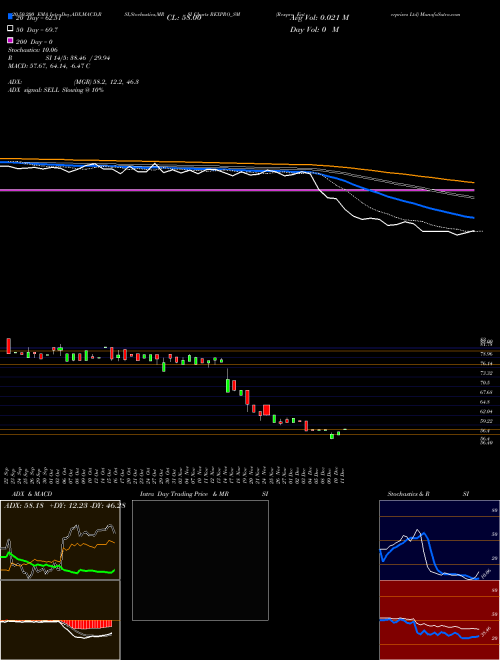The width and height of the screenshot is (500, 660).
Task: Select the '200 Day = 0' legend text
Action: pyautogui.click(x=34, y=42)
